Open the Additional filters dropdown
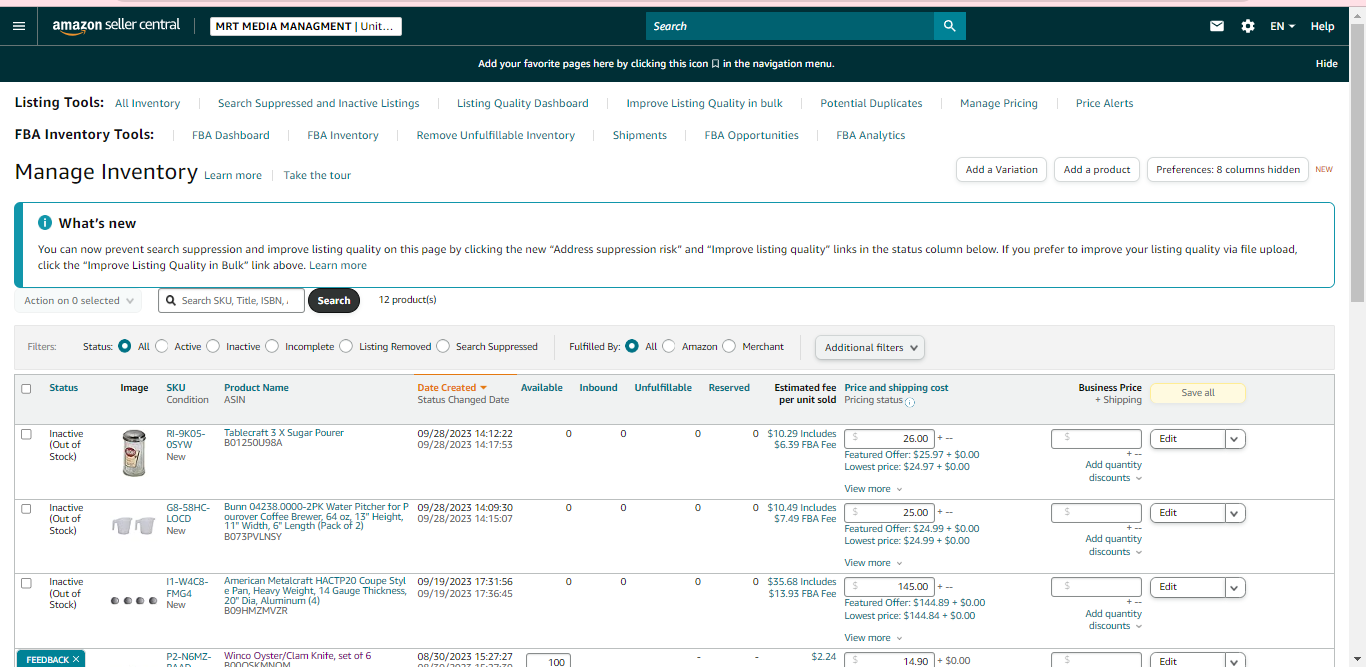This screenshot has width=1366, height=667. [870, 347]
